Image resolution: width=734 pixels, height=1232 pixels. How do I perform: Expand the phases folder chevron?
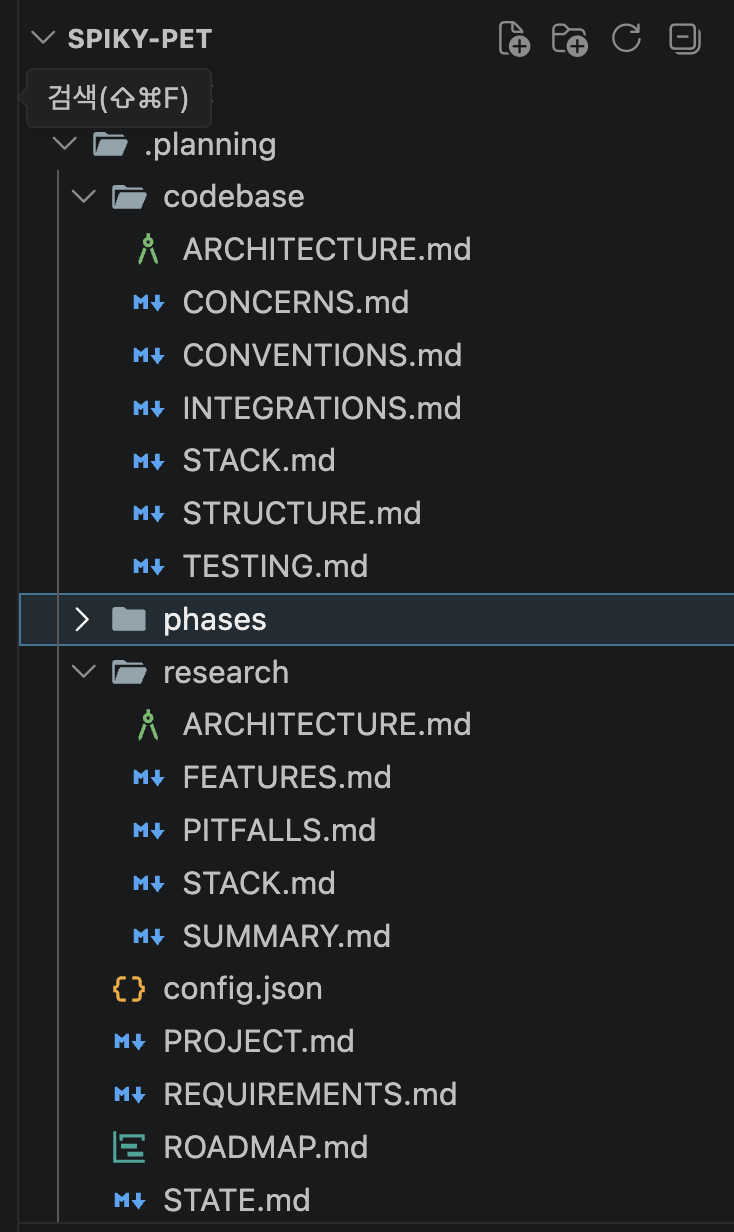(x=84, y=620)
